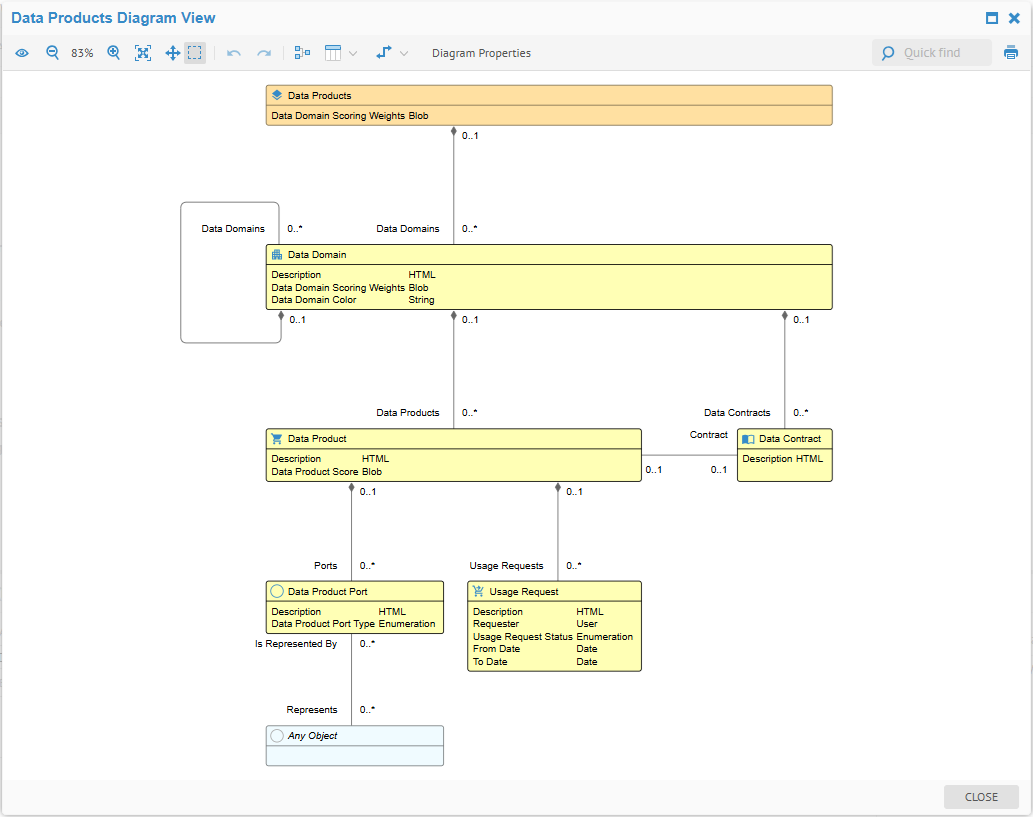Click the auto layout icon

coord(302,53)
